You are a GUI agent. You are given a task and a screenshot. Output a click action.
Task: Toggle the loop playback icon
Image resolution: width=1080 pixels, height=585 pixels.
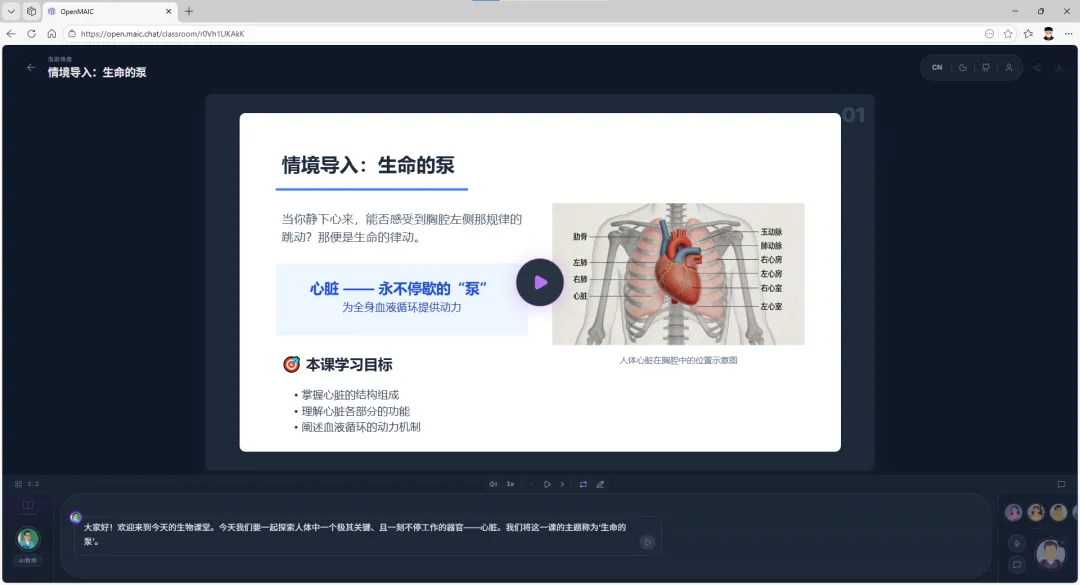pyautogui.click(x=583, y=484)
